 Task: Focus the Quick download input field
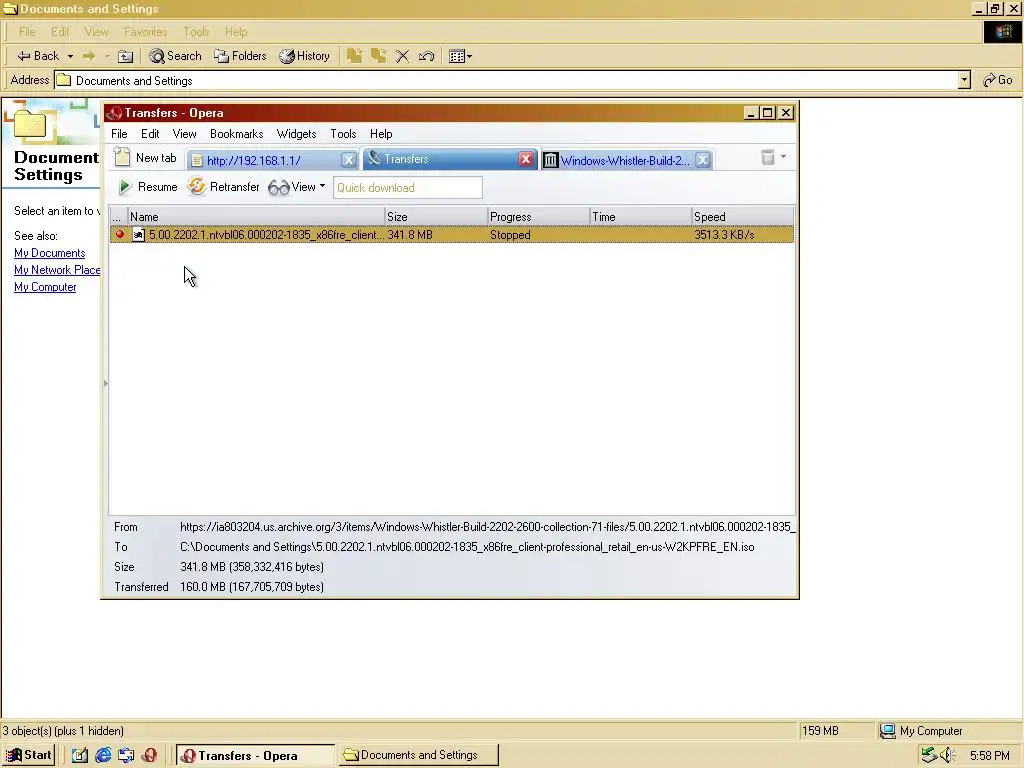pos(408,188)
